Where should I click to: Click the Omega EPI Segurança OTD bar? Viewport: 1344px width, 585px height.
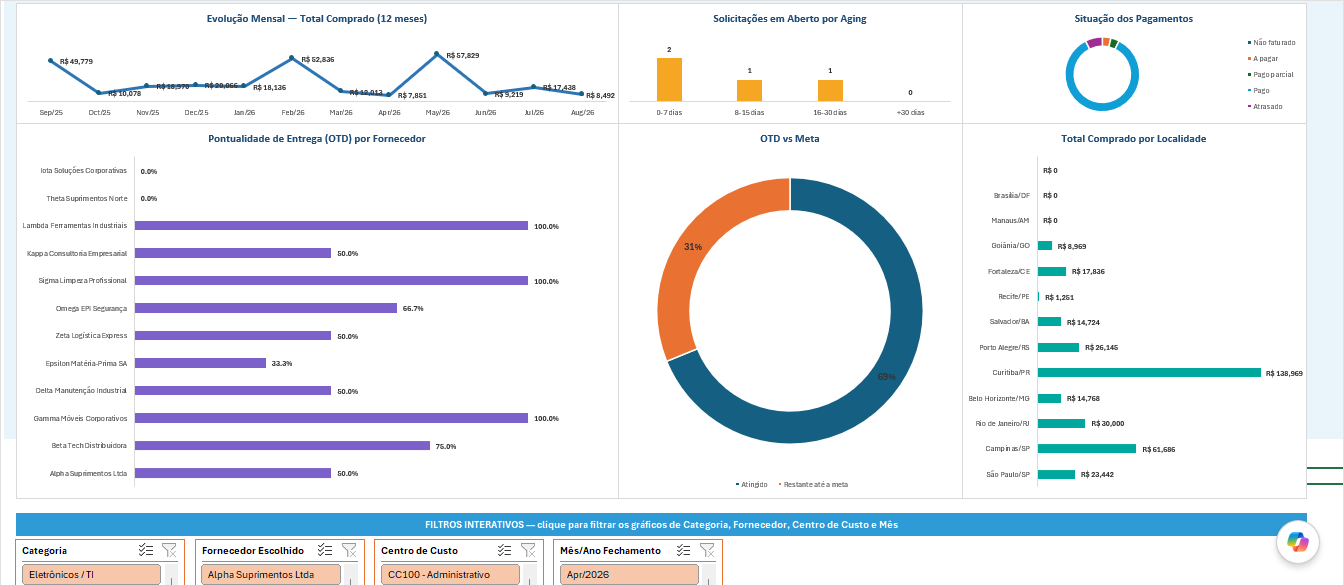tap(266, 308)
